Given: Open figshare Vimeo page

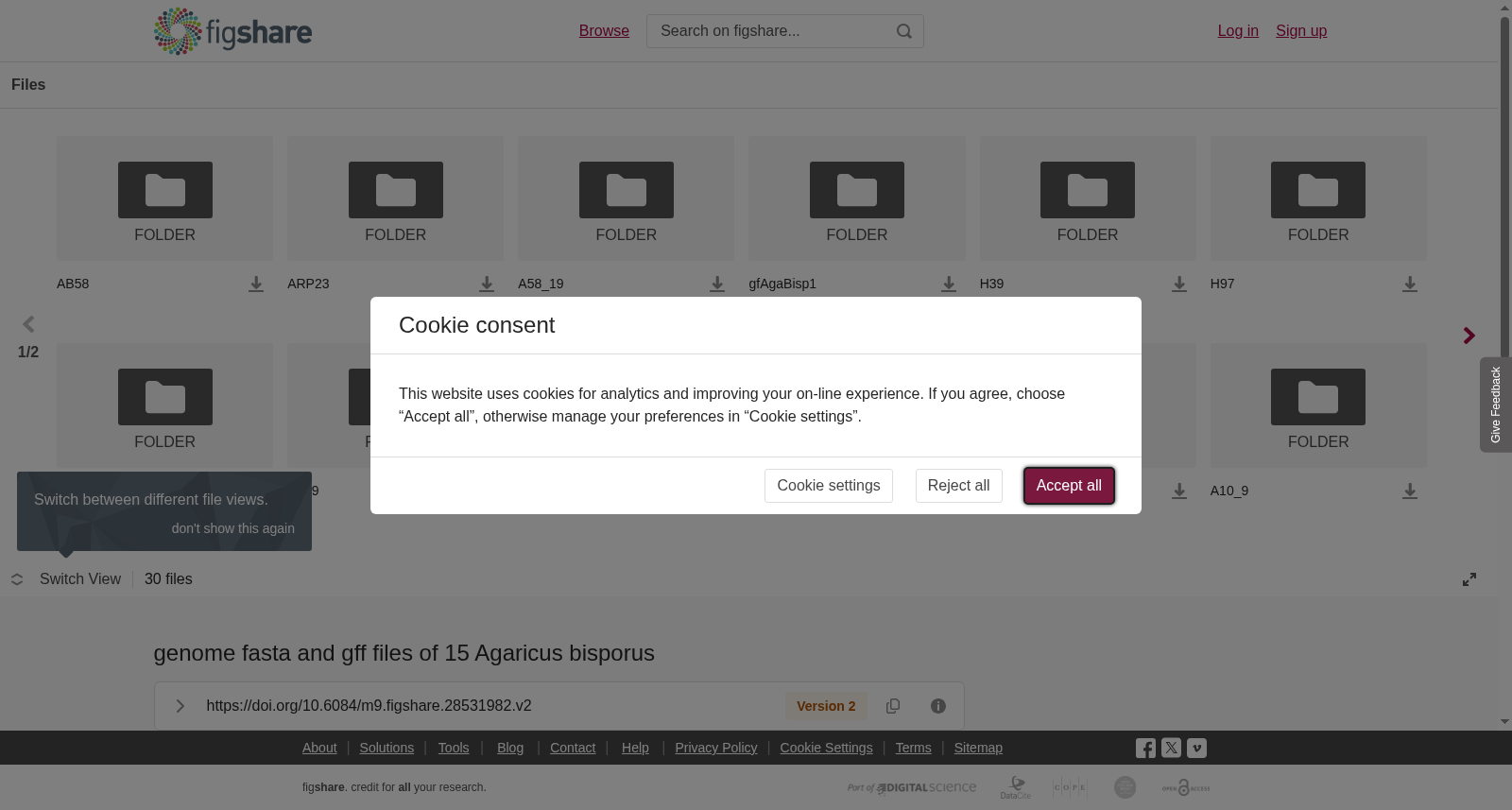Looking at the screenshot, I should tap(1196, 748).
